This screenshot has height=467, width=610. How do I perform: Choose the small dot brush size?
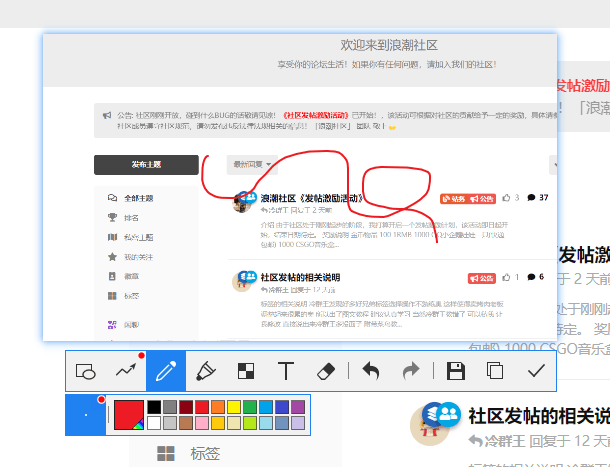point(86,415)
